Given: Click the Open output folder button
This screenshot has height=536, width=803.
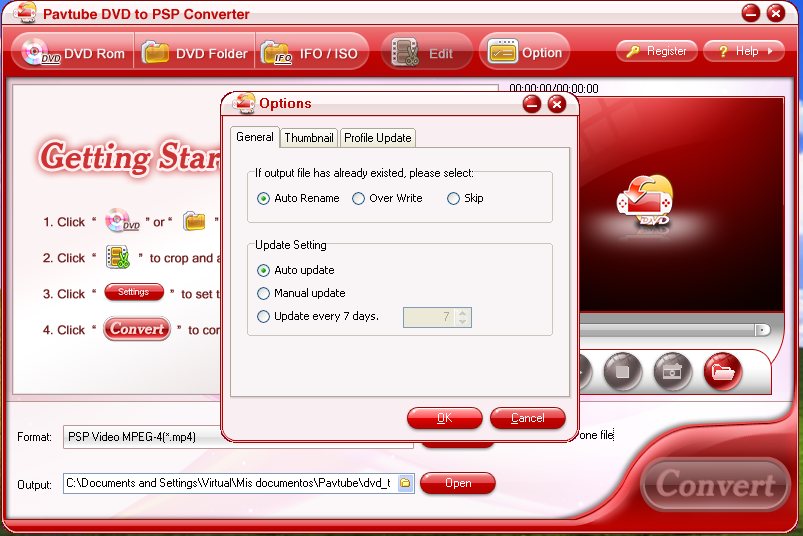Looking at the screenshot, I should [x=458, y=483].
